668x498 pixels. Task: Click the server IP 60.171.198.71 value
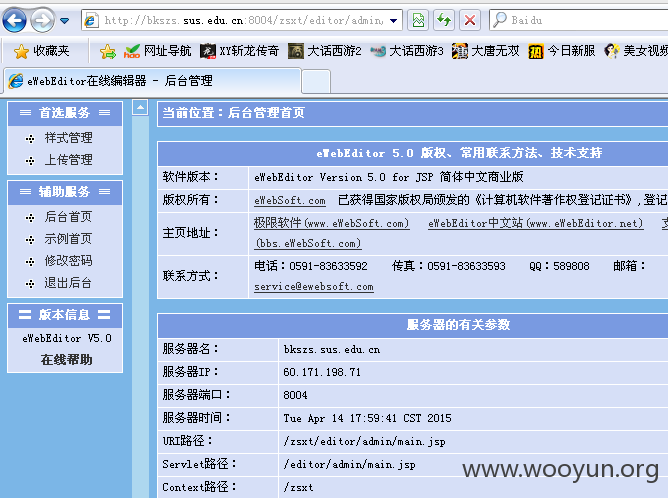(x=322, y=372)
